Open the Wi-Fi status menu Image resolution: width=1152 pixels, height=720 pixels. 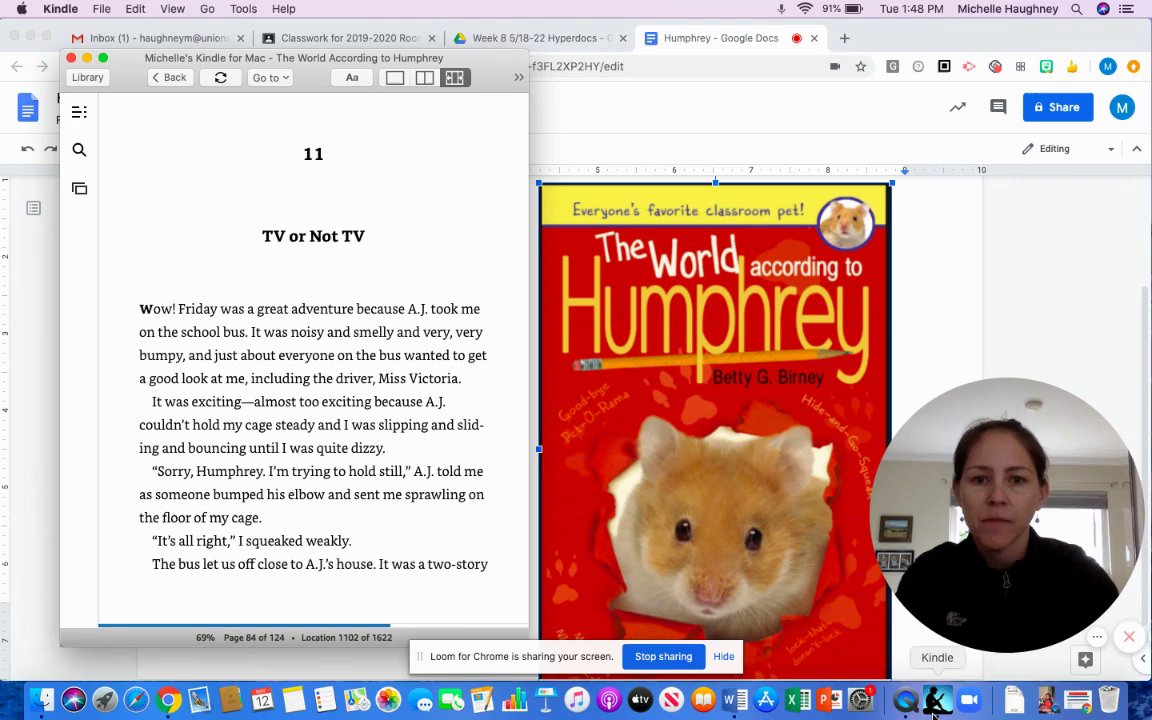pyautogui.click(x=805, y=9)
